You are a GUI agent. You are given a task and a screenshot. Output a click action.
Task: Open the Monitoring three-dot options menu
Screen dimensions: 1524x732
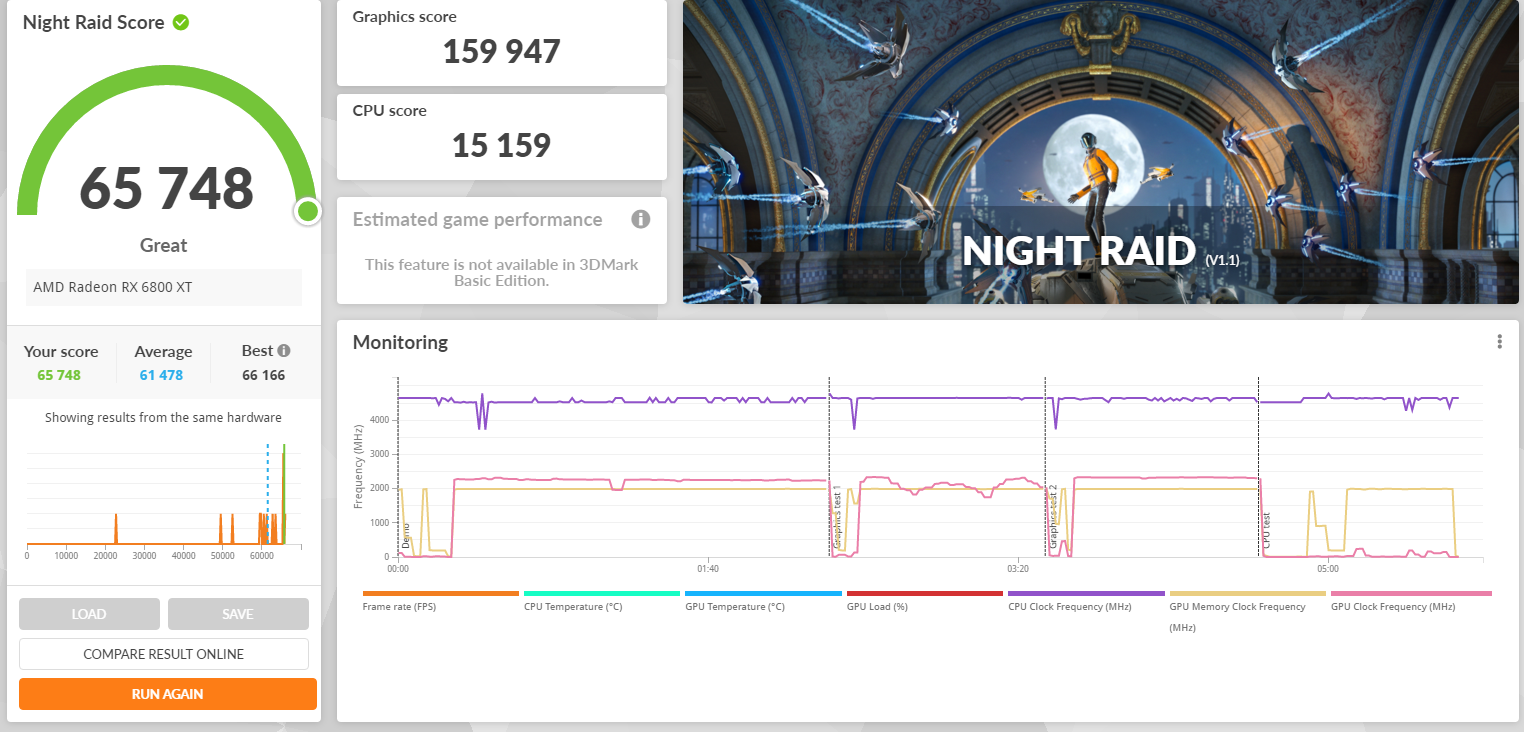pyautogui.click(x=1499, y=342)
